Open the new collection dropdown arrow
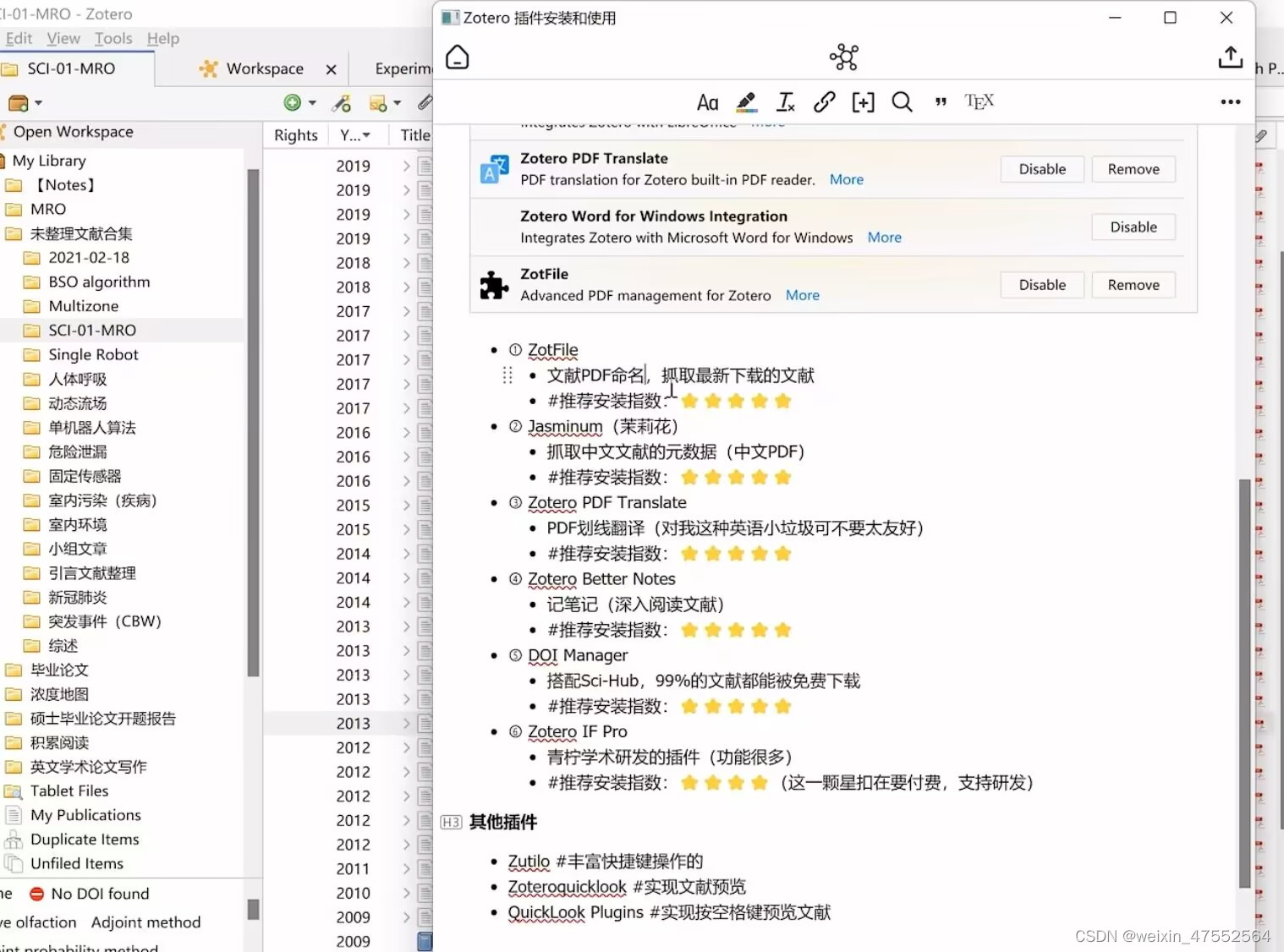The width and height of the screenshot is (1284, 952). point(38,103)
